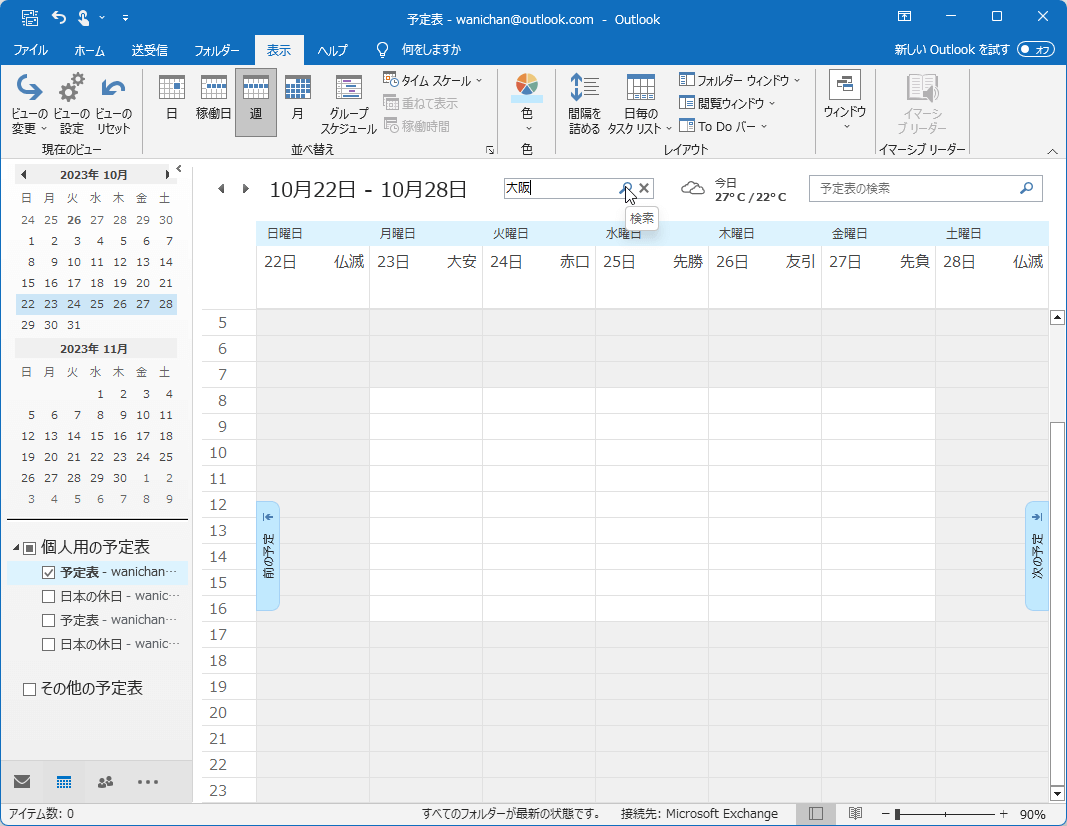Image resolution: width=1067 pixels, height=826 pixels.
Task: Open フォルダーウィンドウ dropdown
Action: click(739, 80)
